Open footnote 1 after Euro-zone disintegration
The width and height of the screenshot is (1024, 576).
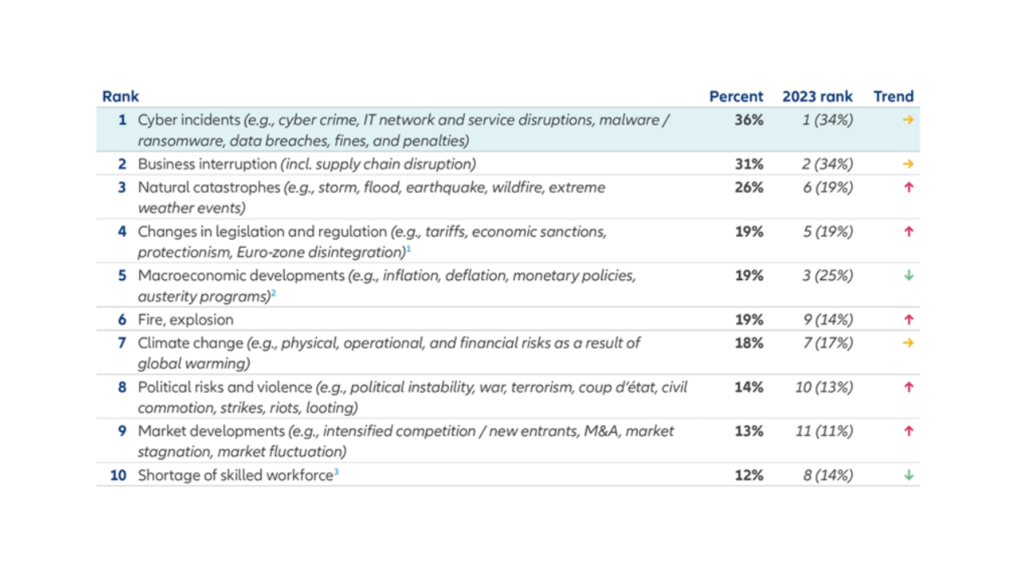(409, 249)
